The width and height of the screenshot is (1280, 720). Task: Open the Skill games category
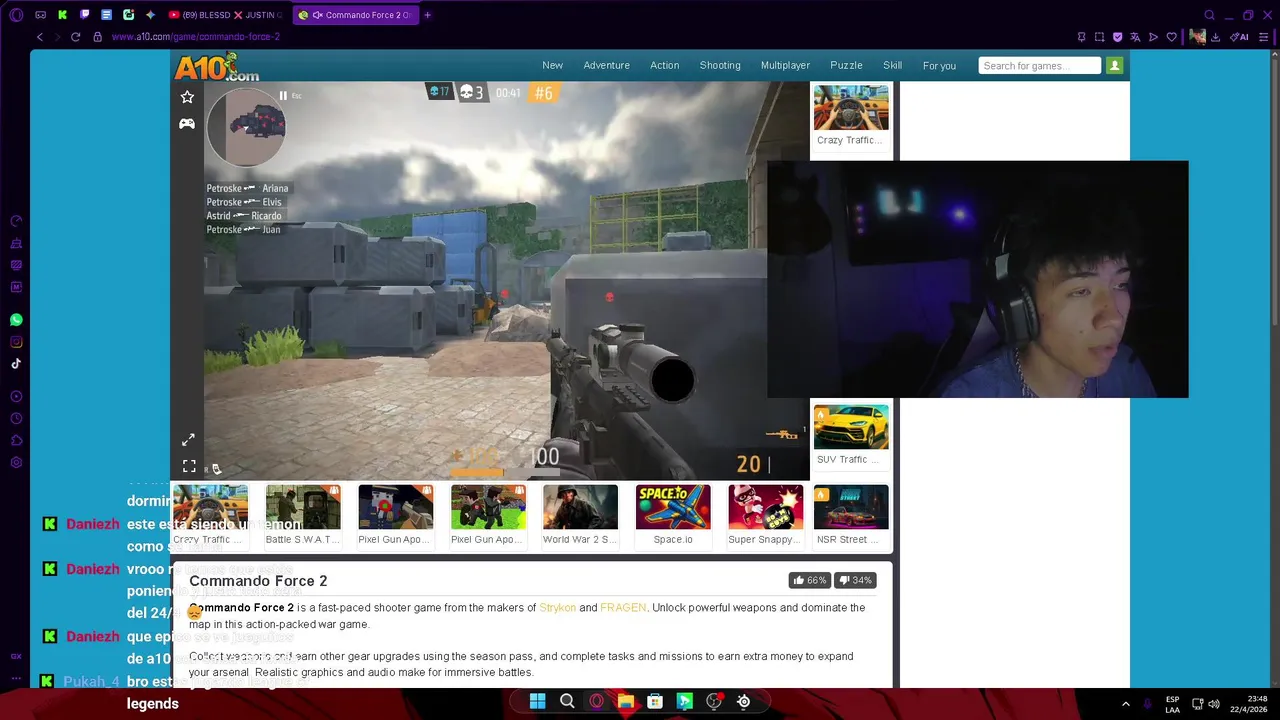[x=893, y=65]
